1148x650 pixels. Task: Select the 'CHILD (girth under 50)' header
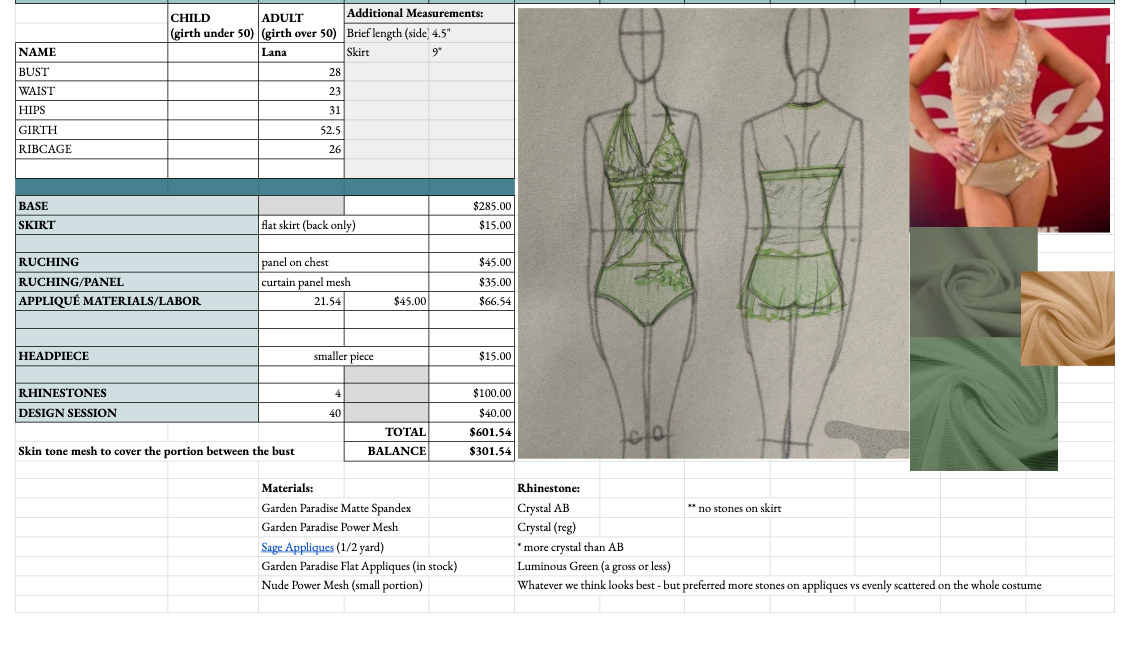(x=212, y=26)
